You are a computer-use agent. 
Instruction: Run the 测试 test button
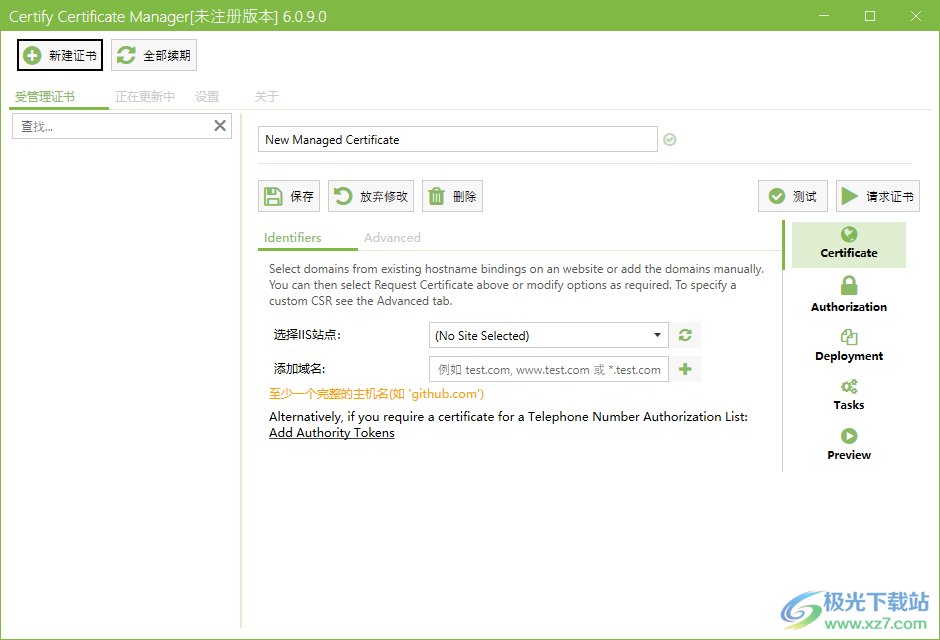coord(793,196)
